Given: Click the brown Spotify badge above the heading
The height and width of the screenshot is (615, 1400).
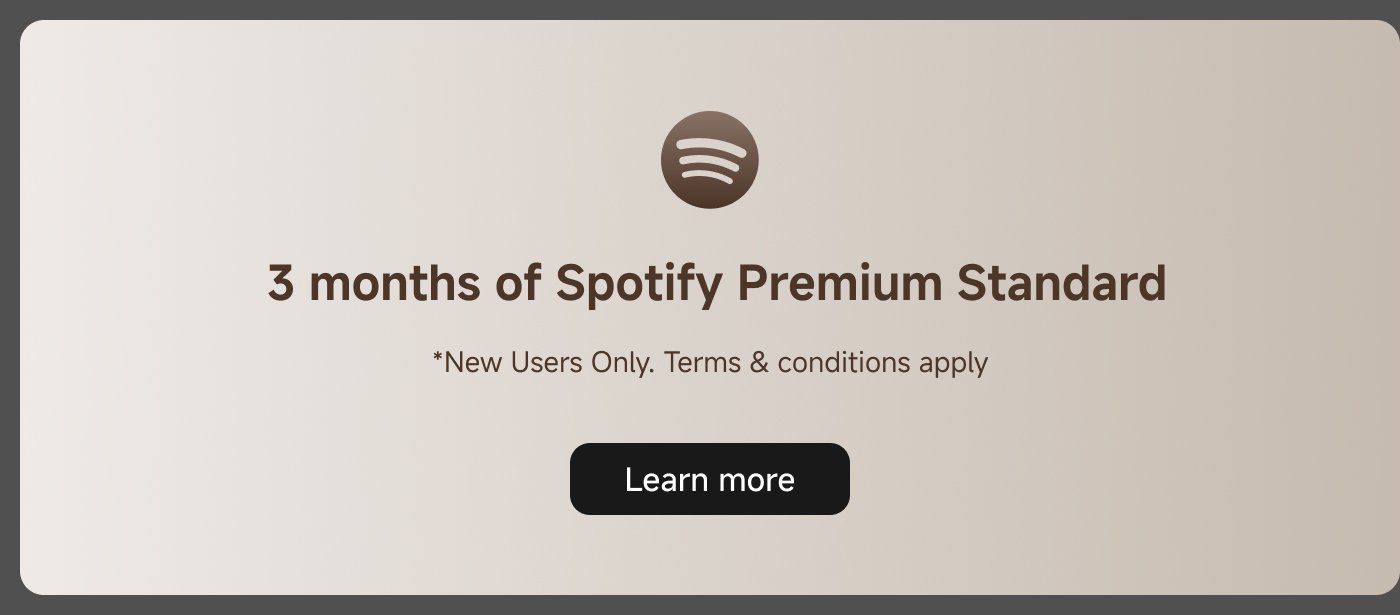Looking at the screenshot, I should click(709, 159).
